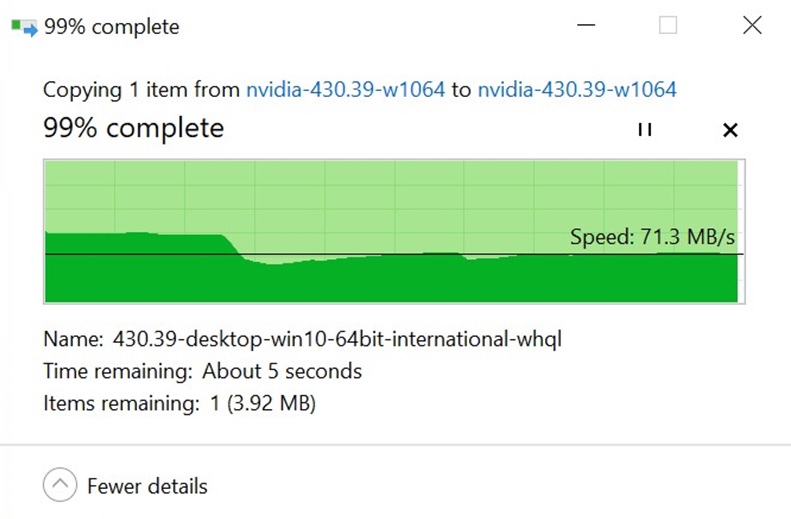This screenshot has height=519, width=791.
Task: Select the file name 430.39-desktop-win10-64bit-international-whql
Action: [337, 339]
